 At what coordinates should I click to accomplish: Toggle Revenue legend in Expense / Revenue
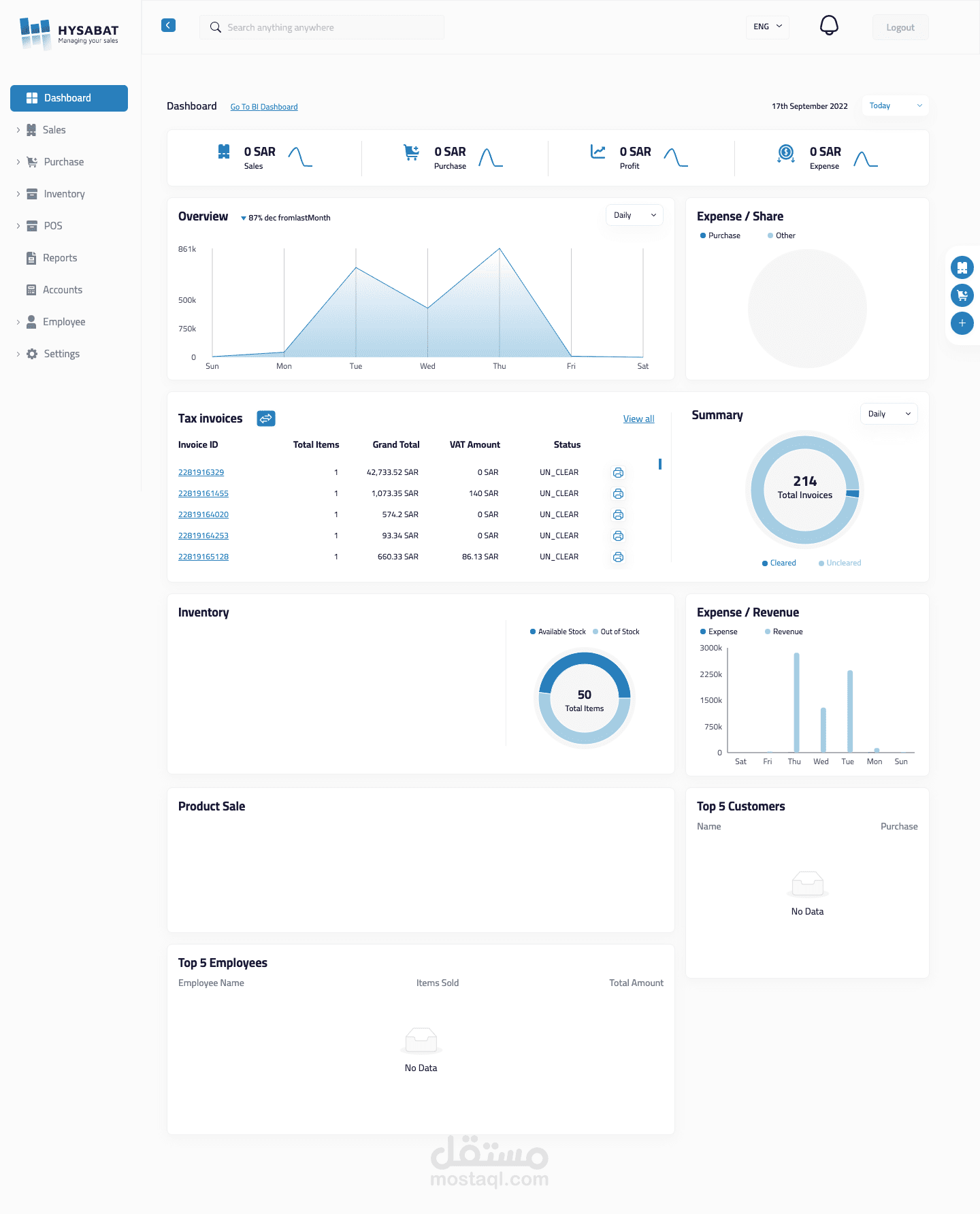pyautogui.click(x=784, y=631)
